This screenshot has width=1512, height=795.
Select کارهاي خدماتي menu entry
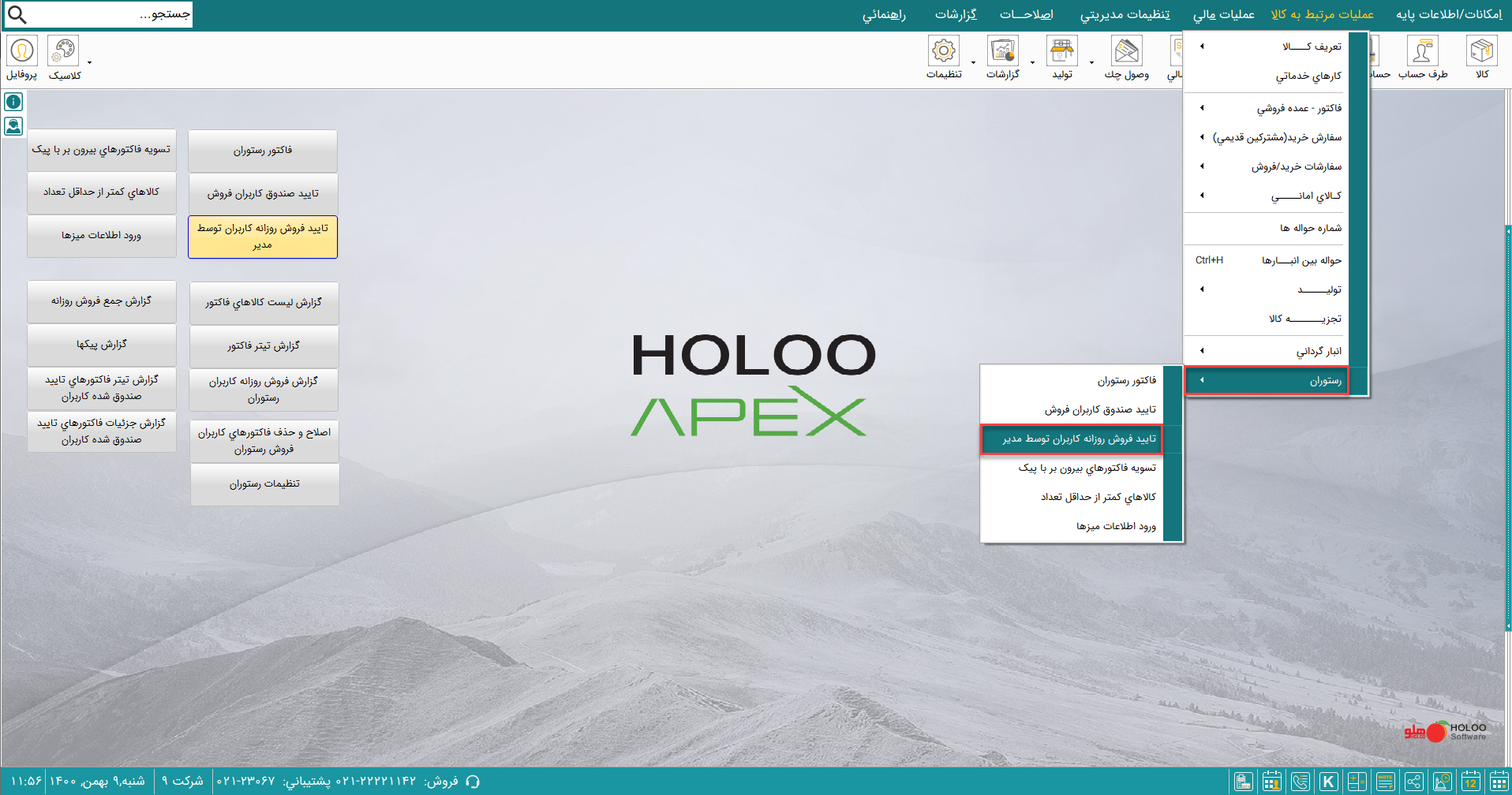click(1267, 76)
